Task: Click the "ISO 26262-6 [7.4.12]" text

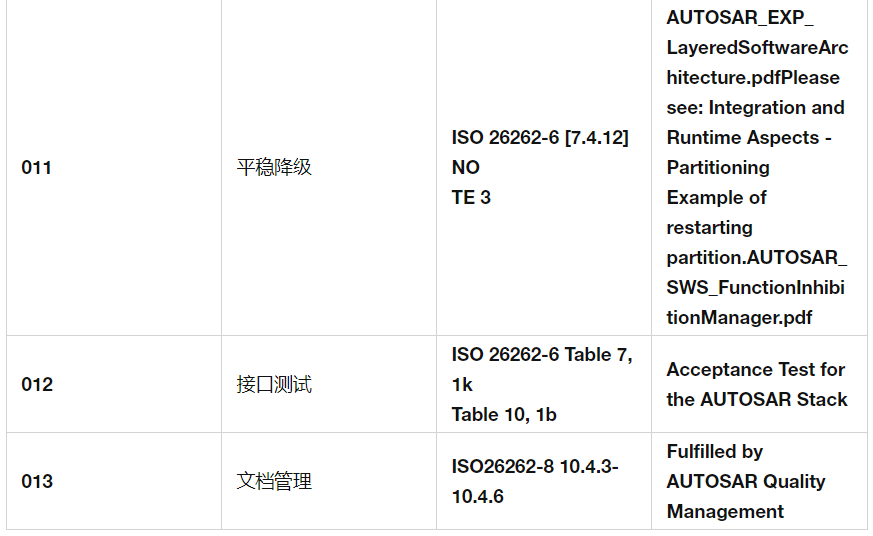Action: click(540, 137)
